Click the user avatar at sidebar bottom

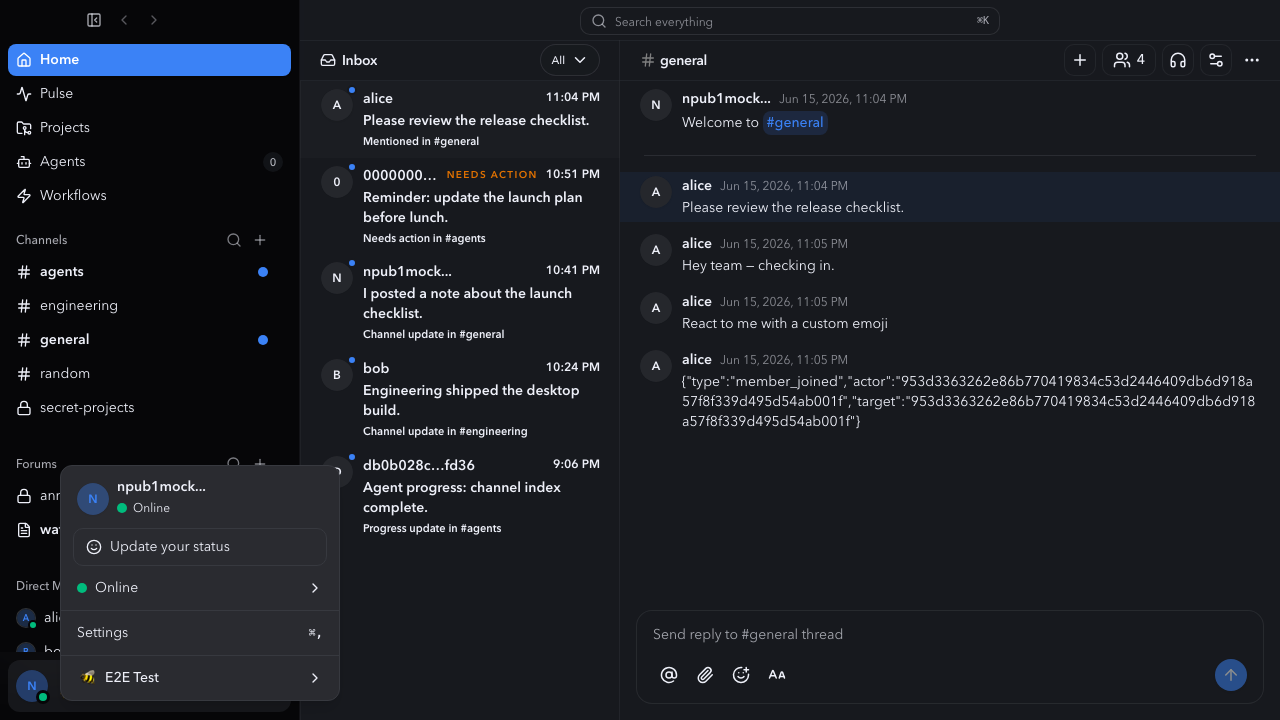coord(32,686)
